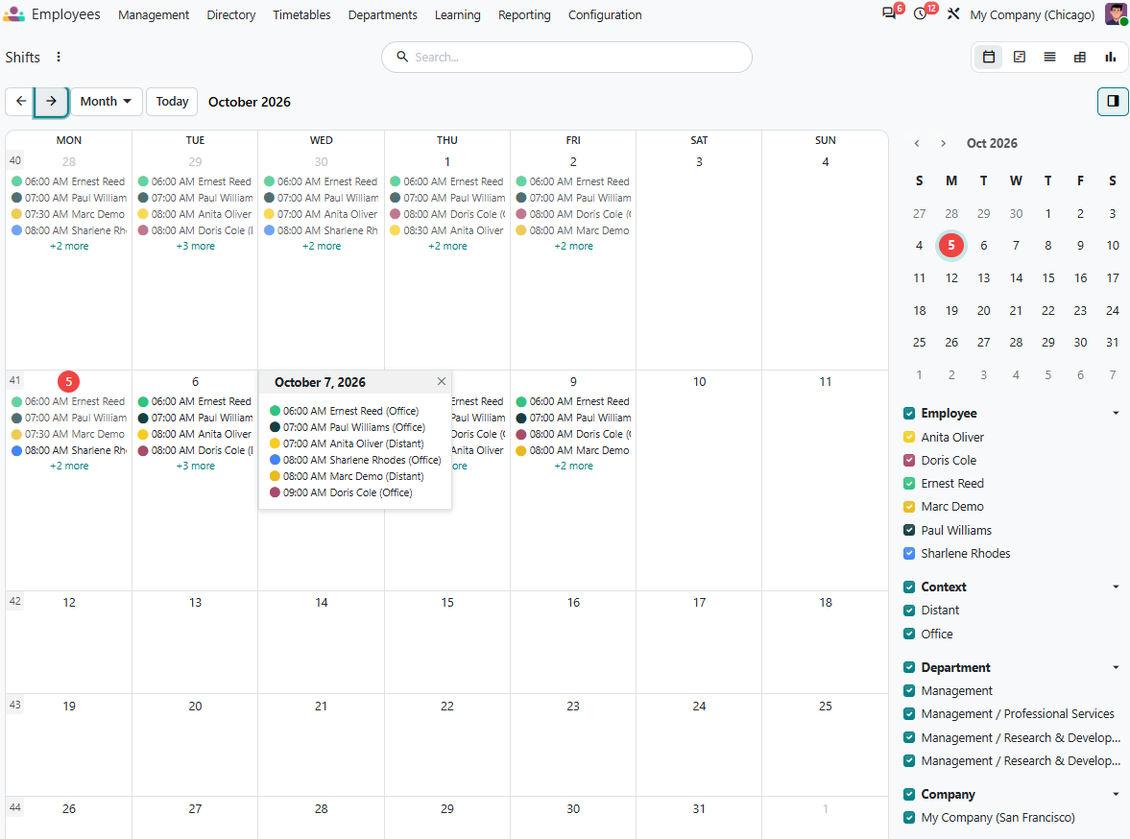This screenshot has height=839, width=1130.
Task: Collapse the Employee filter section
Action: point(1116,413)
